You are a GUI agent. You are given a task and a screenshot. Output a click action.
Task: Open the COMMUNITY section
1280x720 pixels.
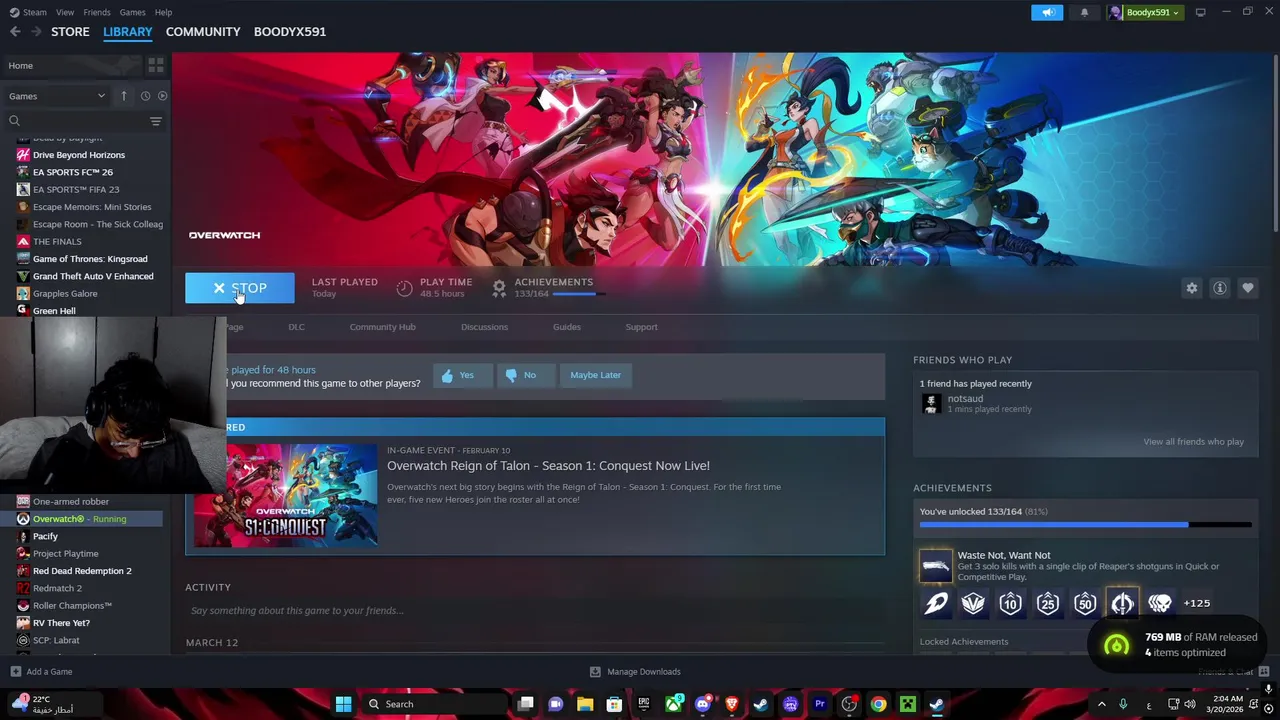(x=203, y=32)
